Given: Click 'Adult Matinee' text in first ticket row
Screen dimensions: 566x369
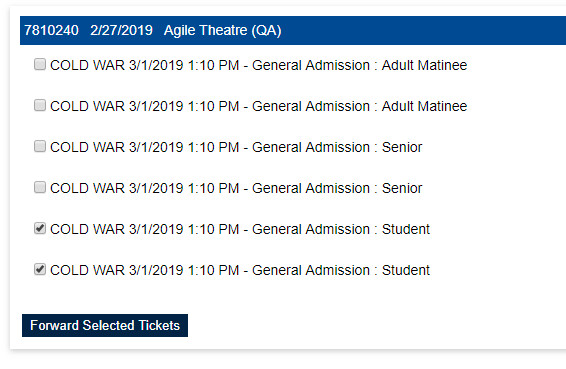Looking at the screenshot, I should (424, 65).
